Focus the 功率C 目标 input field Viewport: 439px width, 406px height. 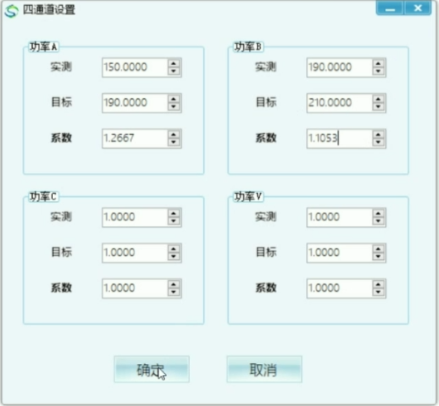click(135, 253)
